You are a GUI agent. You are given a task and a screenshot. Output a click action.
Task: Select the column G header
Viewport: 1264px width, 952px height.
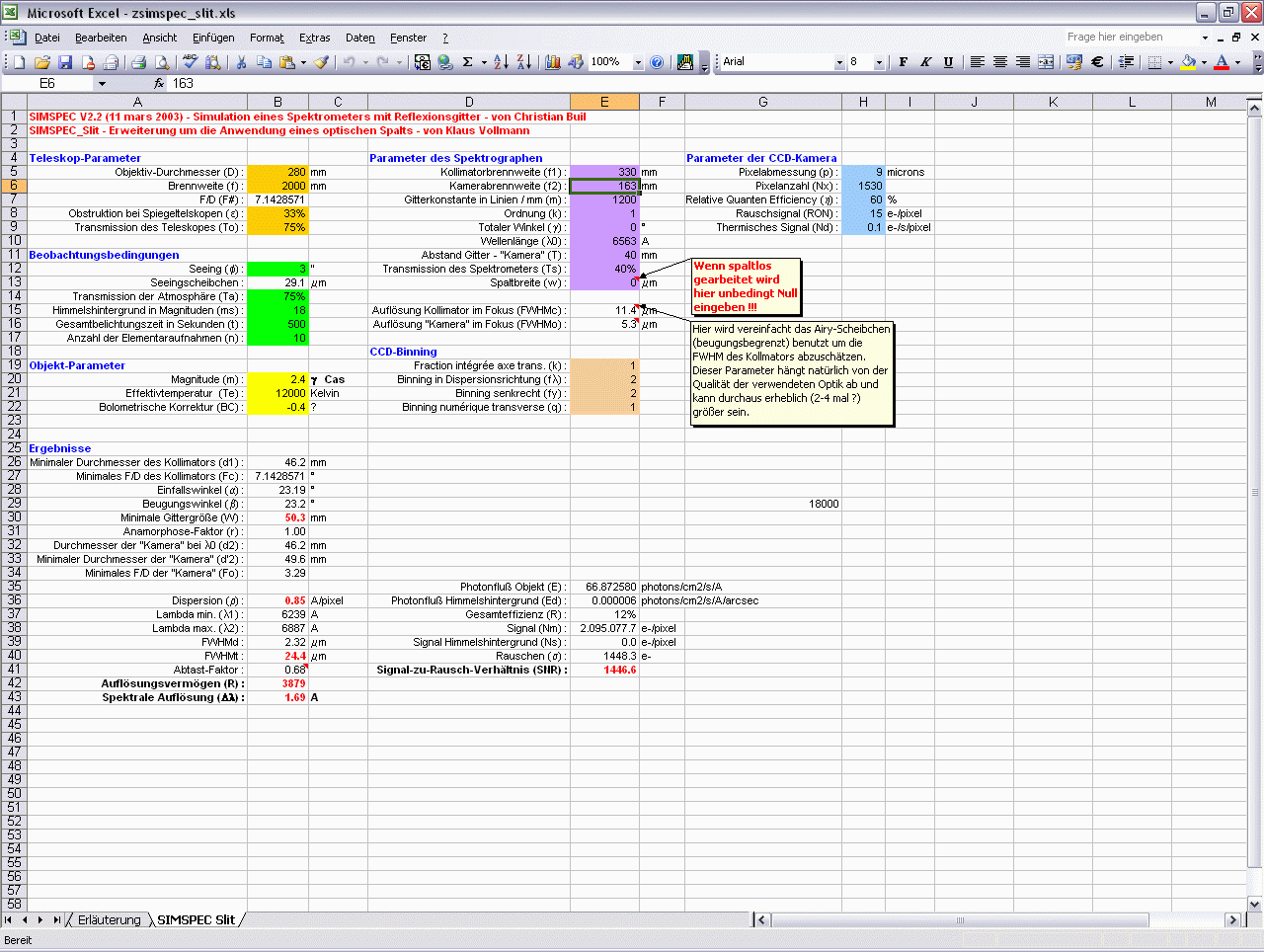point(762,102)
